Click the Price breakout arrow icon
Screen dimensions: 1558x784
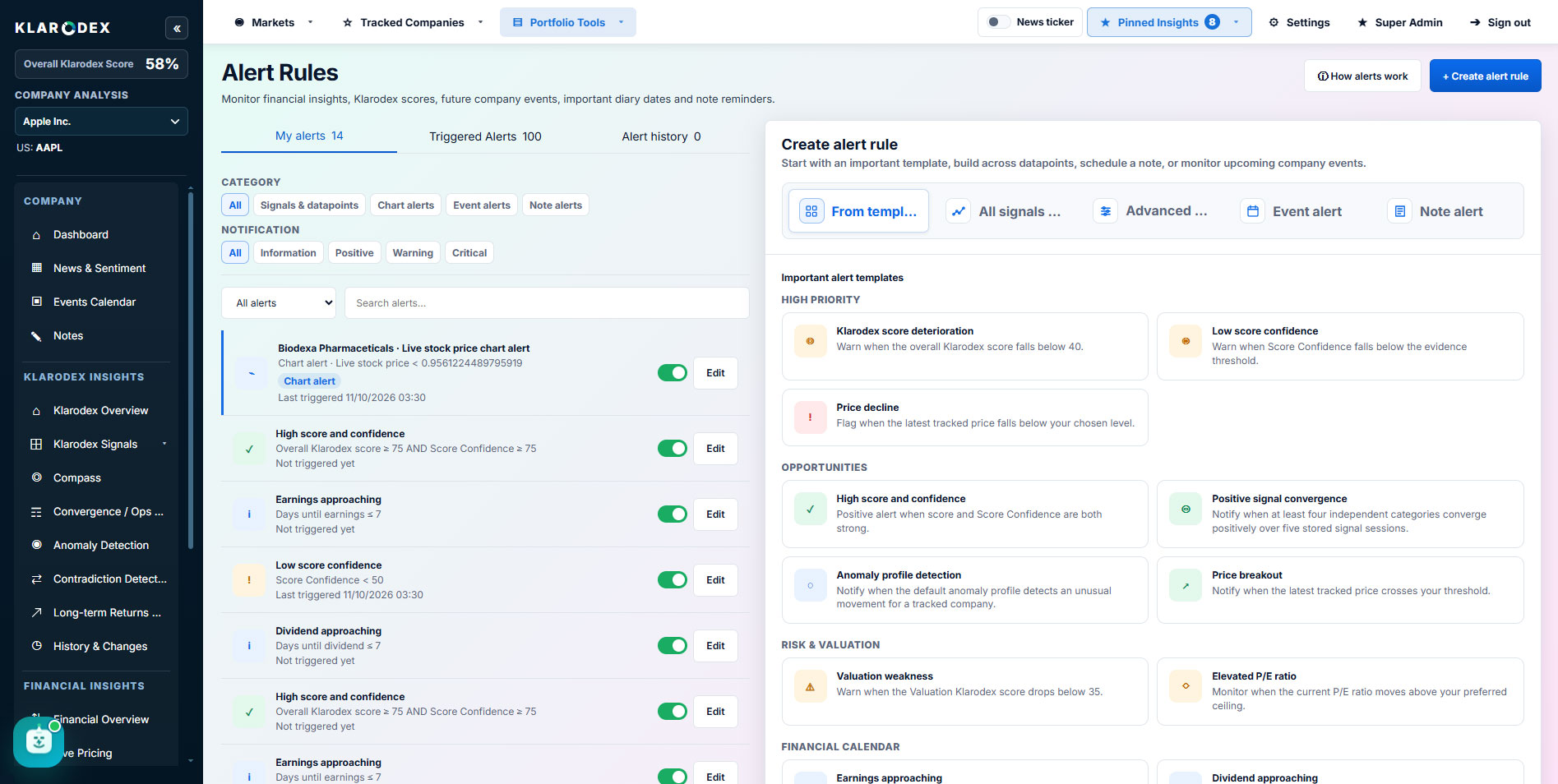tap(1185, 585)
